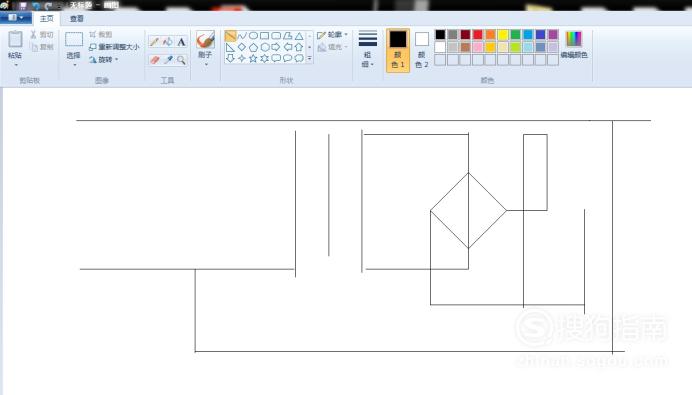Choose the Right arrow shape
The image size is (692, 395).
click(276, 47)
